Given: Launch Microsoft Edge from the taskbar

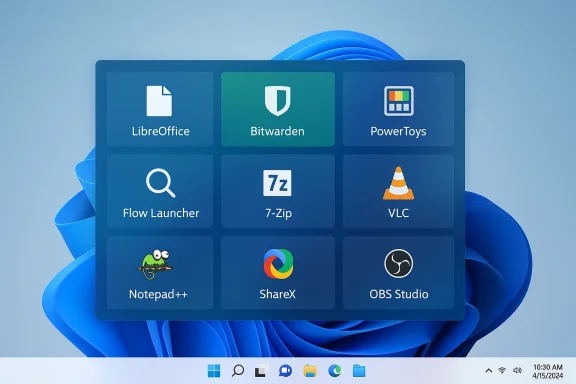Looking at the screenshot, I should tap(334, 371).
